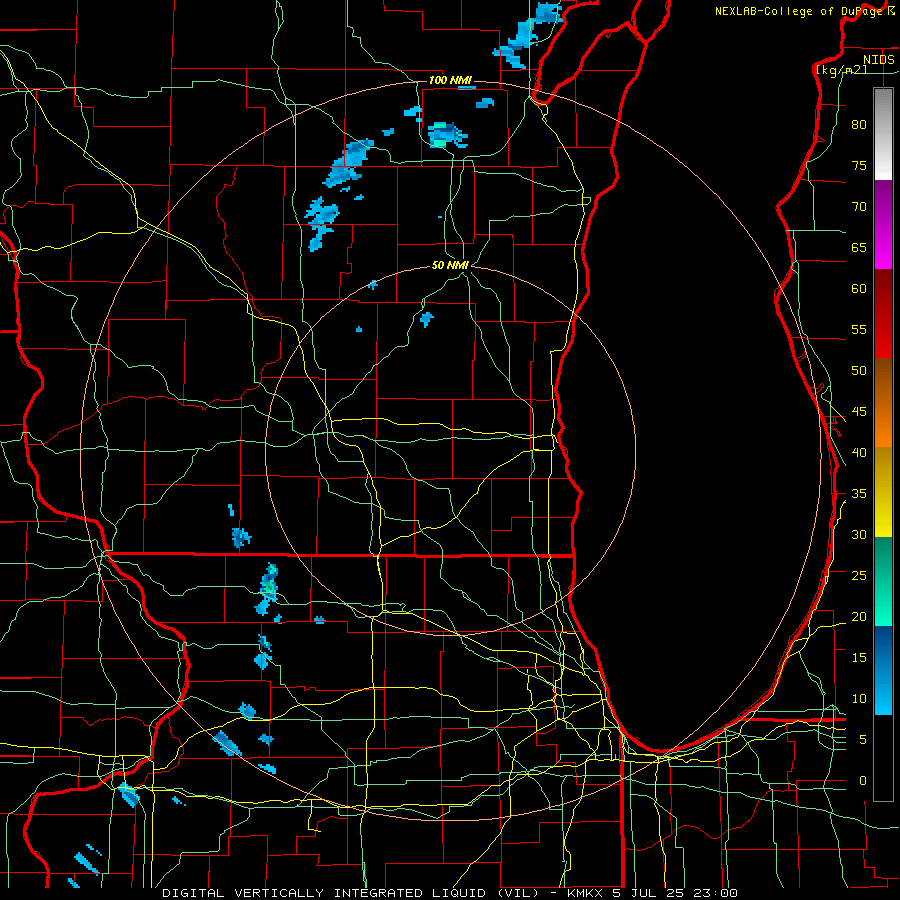Click the 75 value on color scale

click(859, 165)
